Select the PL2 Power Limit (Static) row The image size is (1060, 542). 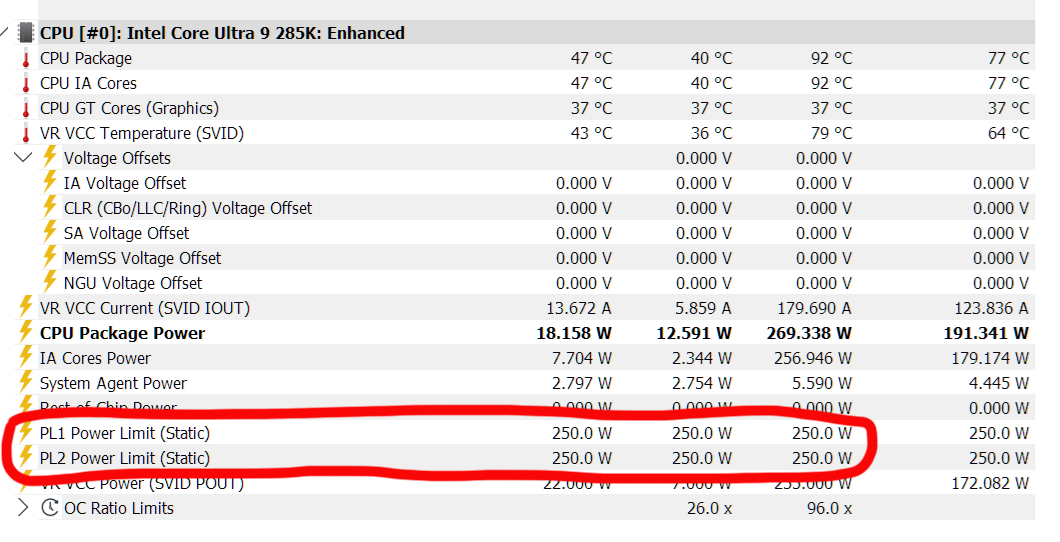[x=125, y=459]
